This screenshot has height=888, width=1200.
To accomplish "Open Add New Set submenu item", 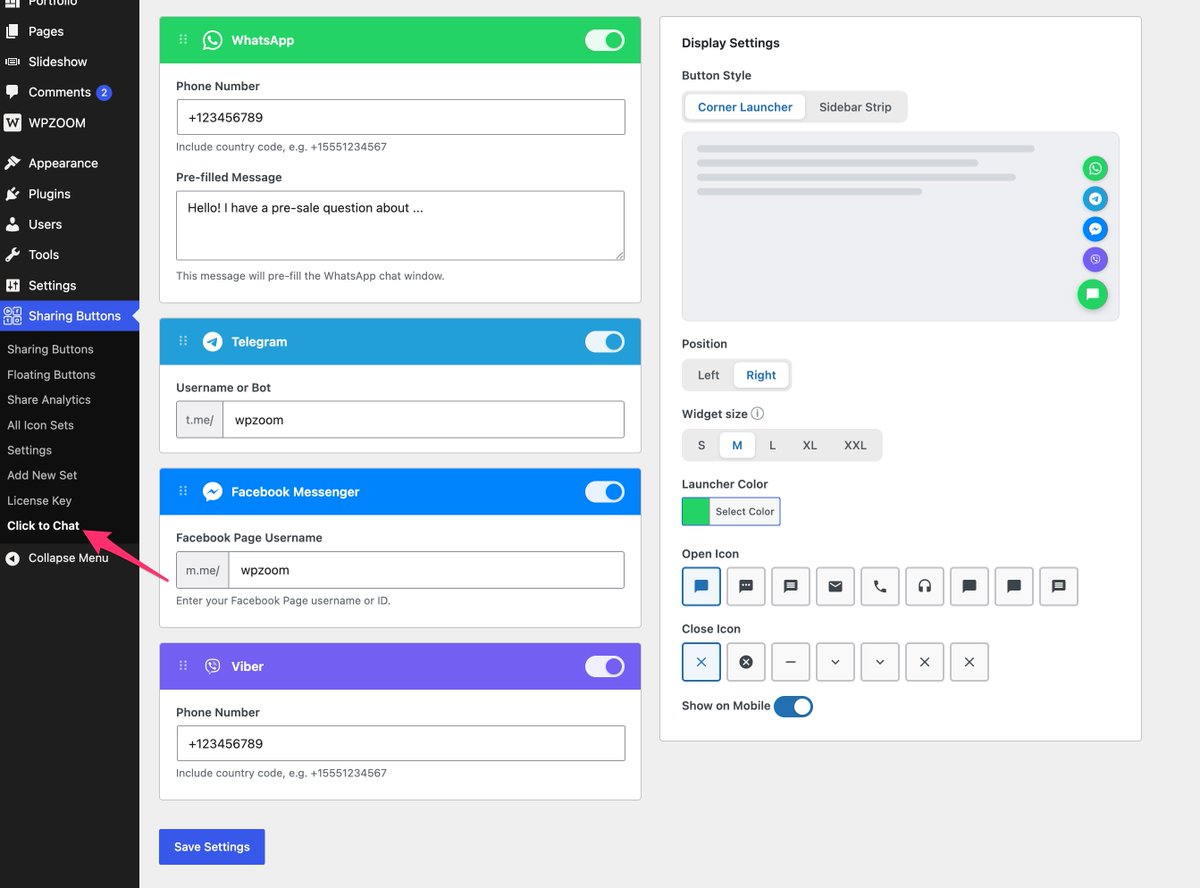I will 42,475.
